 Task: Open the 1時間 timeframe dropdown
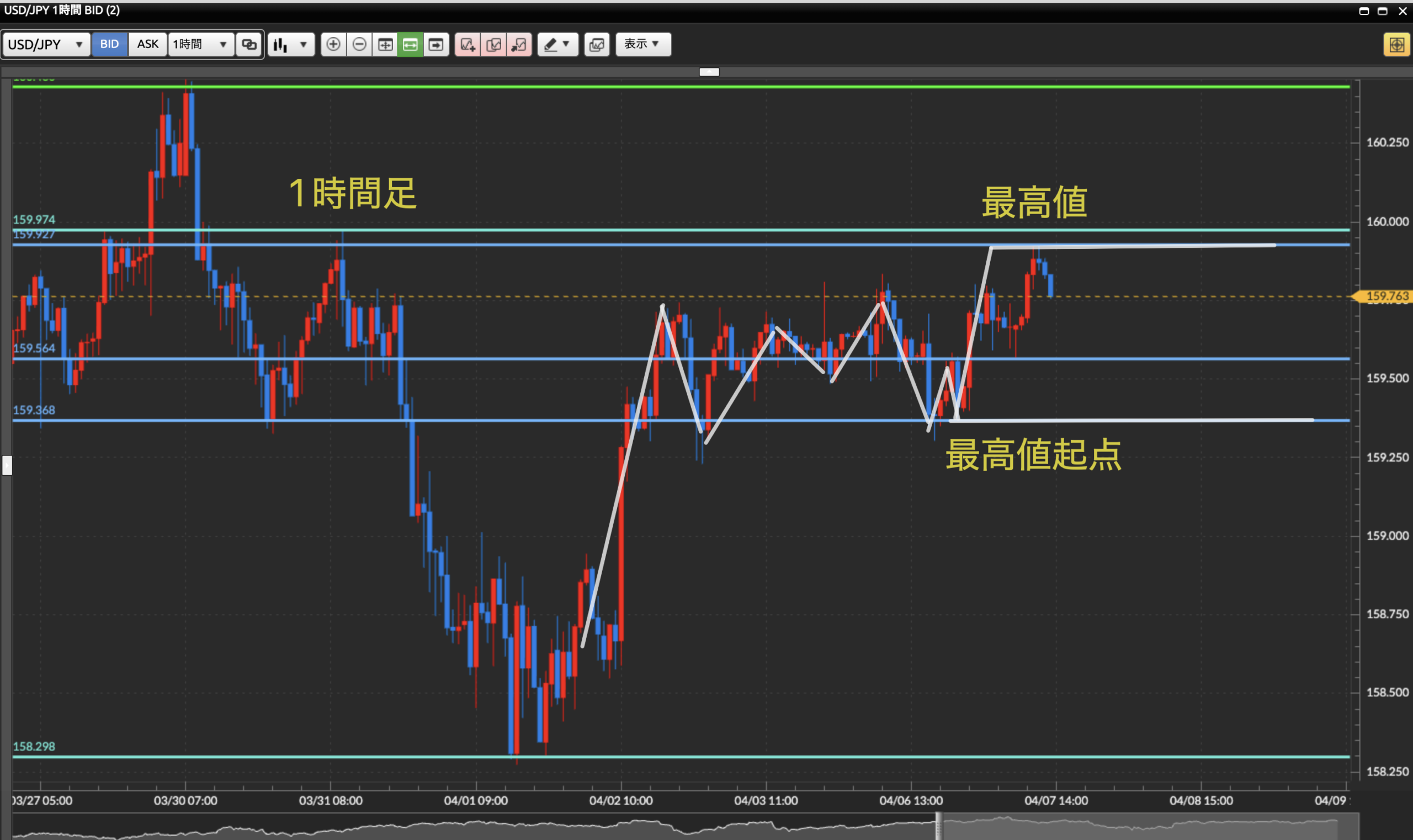click(200, 44)
